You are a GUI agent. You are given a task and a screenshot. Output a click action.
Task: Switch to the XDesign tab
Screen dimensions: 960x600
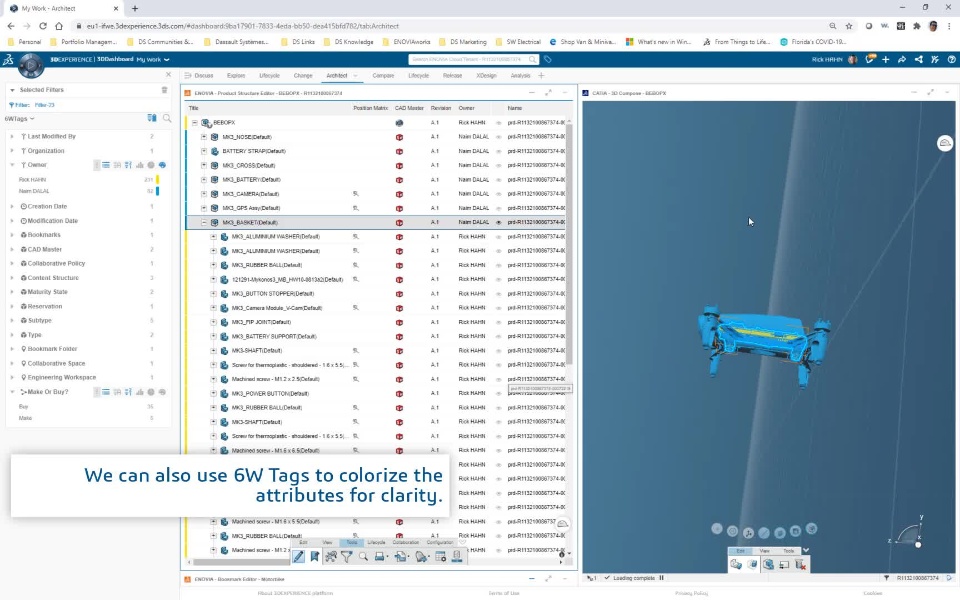click(486, 76)
